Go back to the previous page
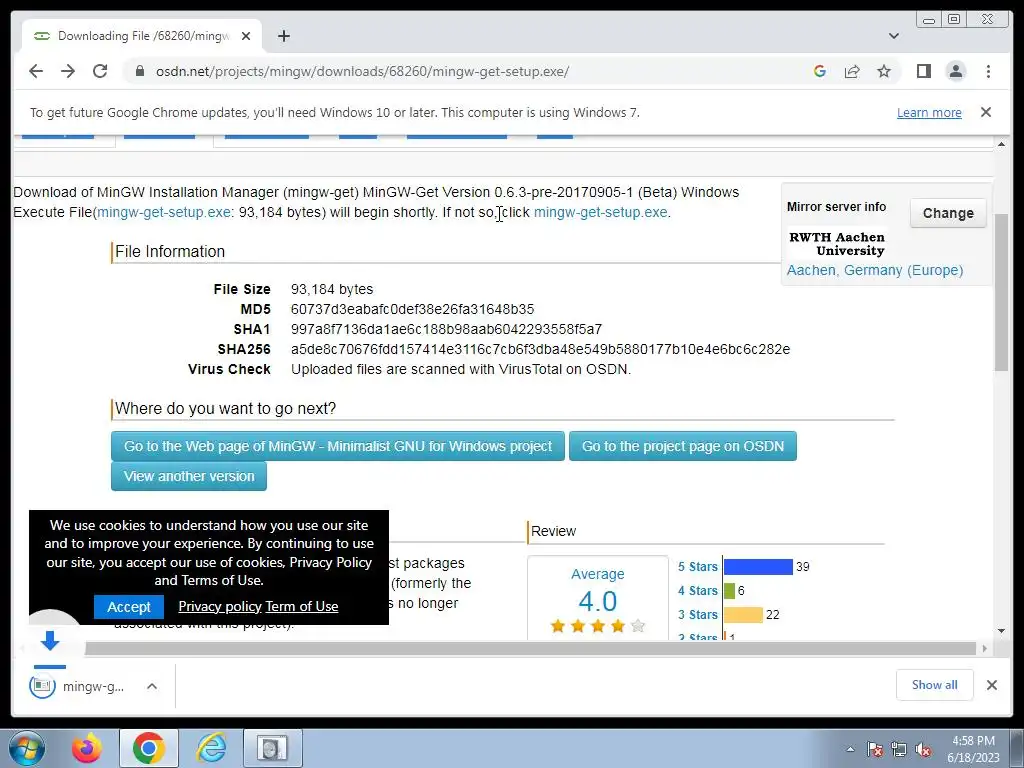 (36, 71)
